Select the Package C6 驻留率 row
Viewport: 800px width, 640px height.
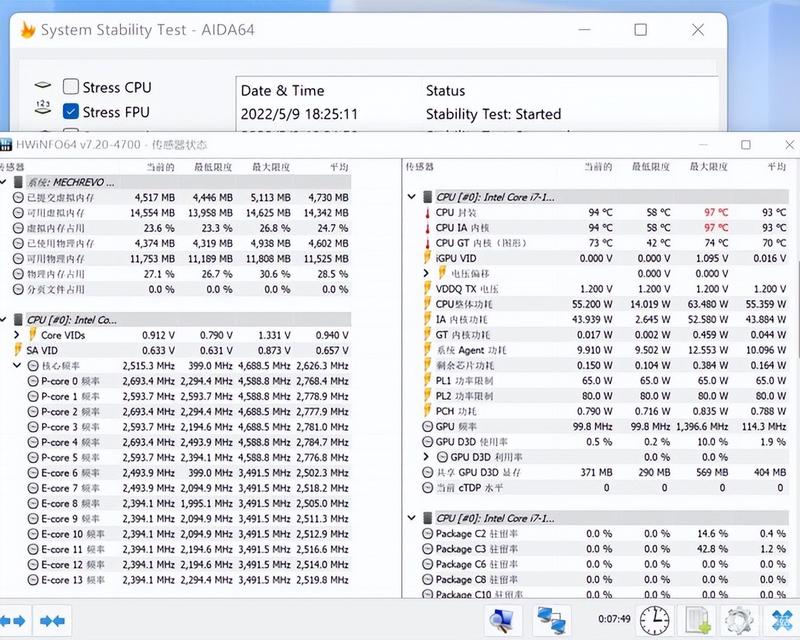coord(605,564)
